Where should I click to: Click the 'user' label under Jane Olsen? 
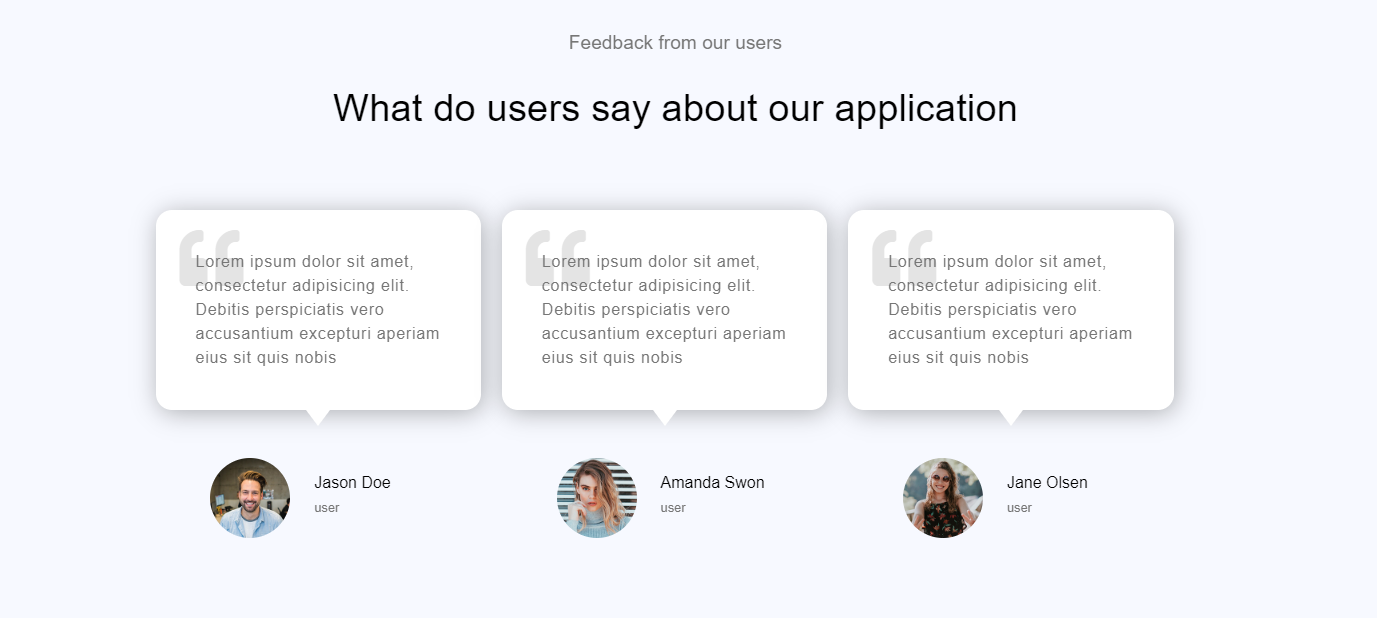click(x=1019, y=508)
